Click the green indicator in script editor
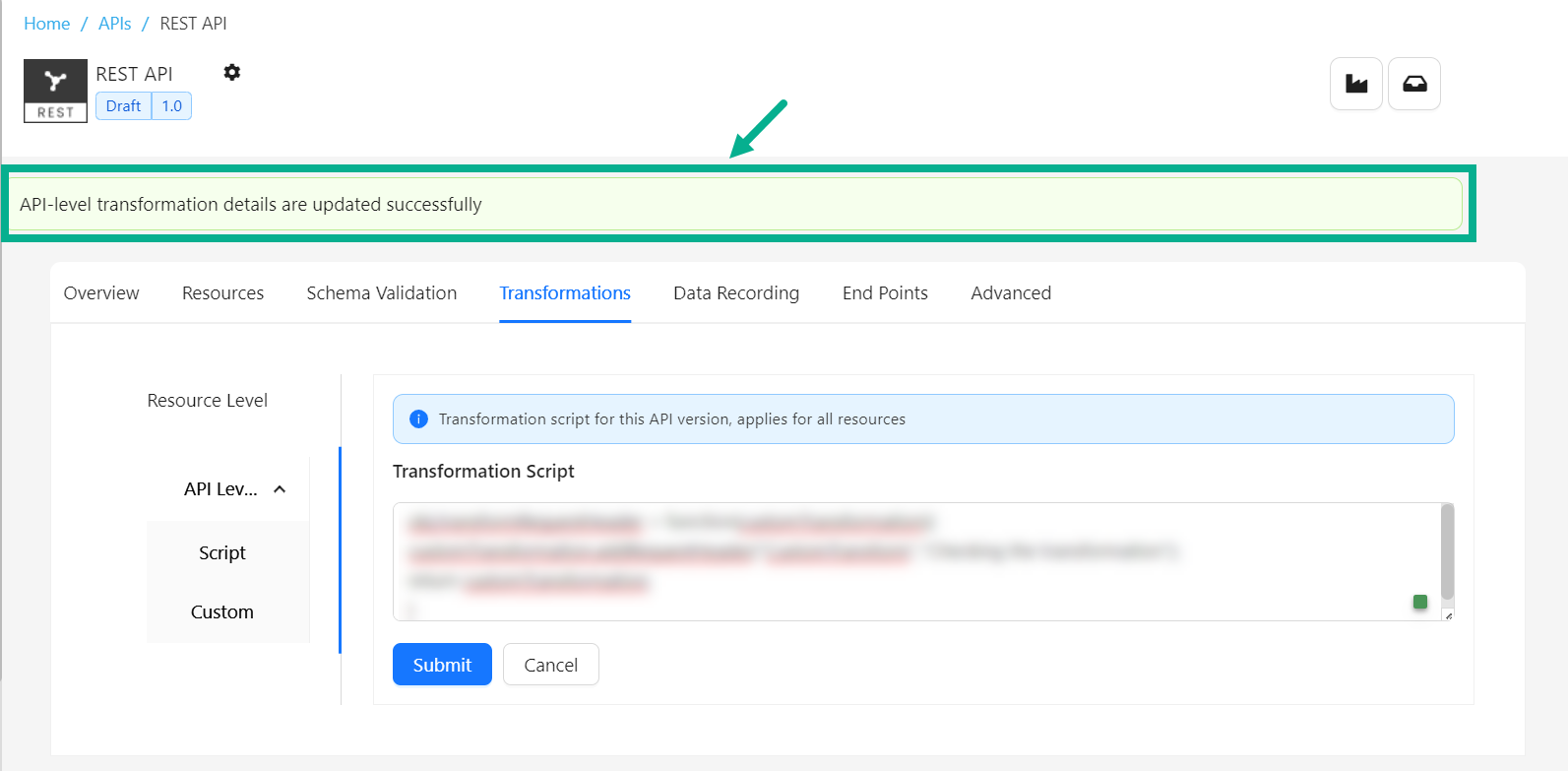 pyautogui.click(x=1419, y=602)
